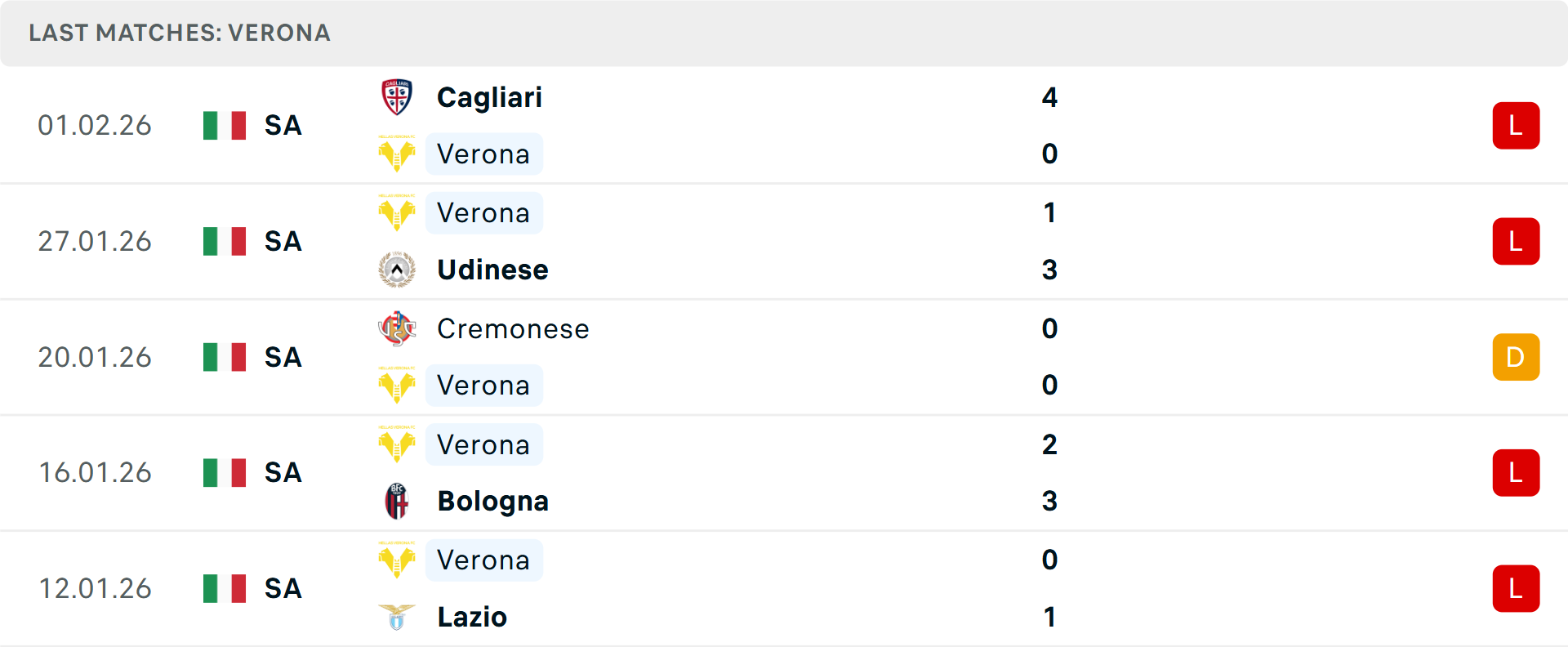This screenshot has width=1568, height=647.
Task: Click Italy flag in 27.01.26 row
Action: coord(225,241)
